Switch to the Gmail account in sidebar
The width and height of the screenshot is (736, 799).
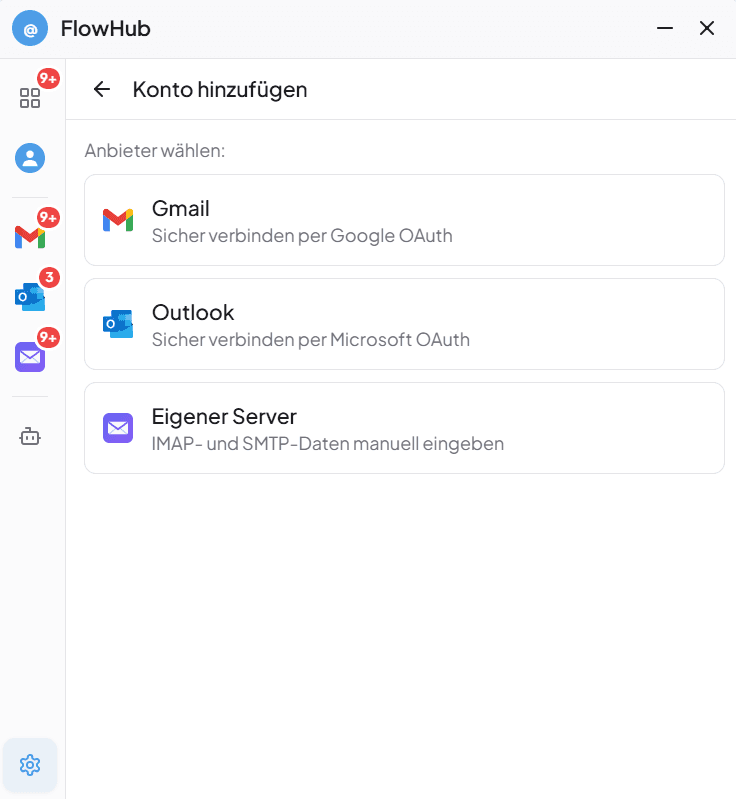click(30, 237)
